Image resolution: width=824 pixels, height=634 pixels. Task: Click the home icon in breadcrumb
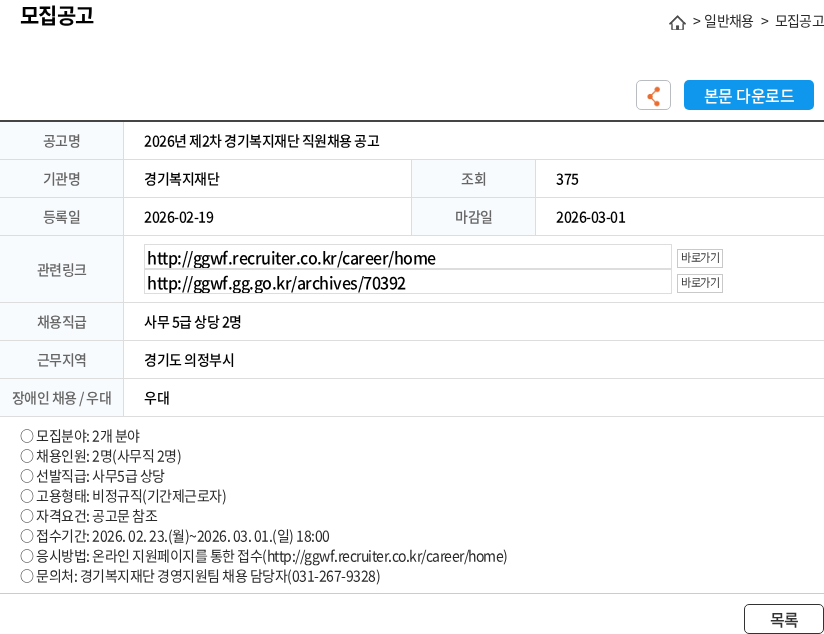677,23
